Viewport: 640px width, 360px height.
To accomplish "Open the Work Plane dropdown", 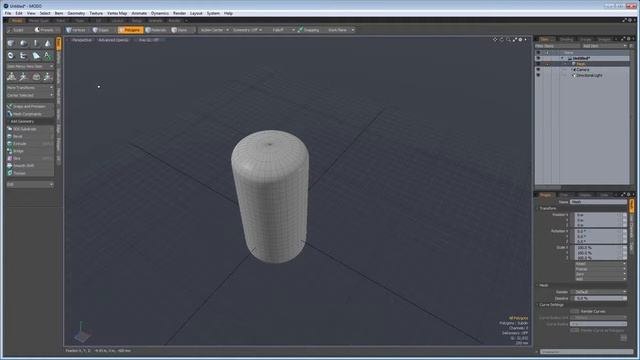I will coord(340,30).
